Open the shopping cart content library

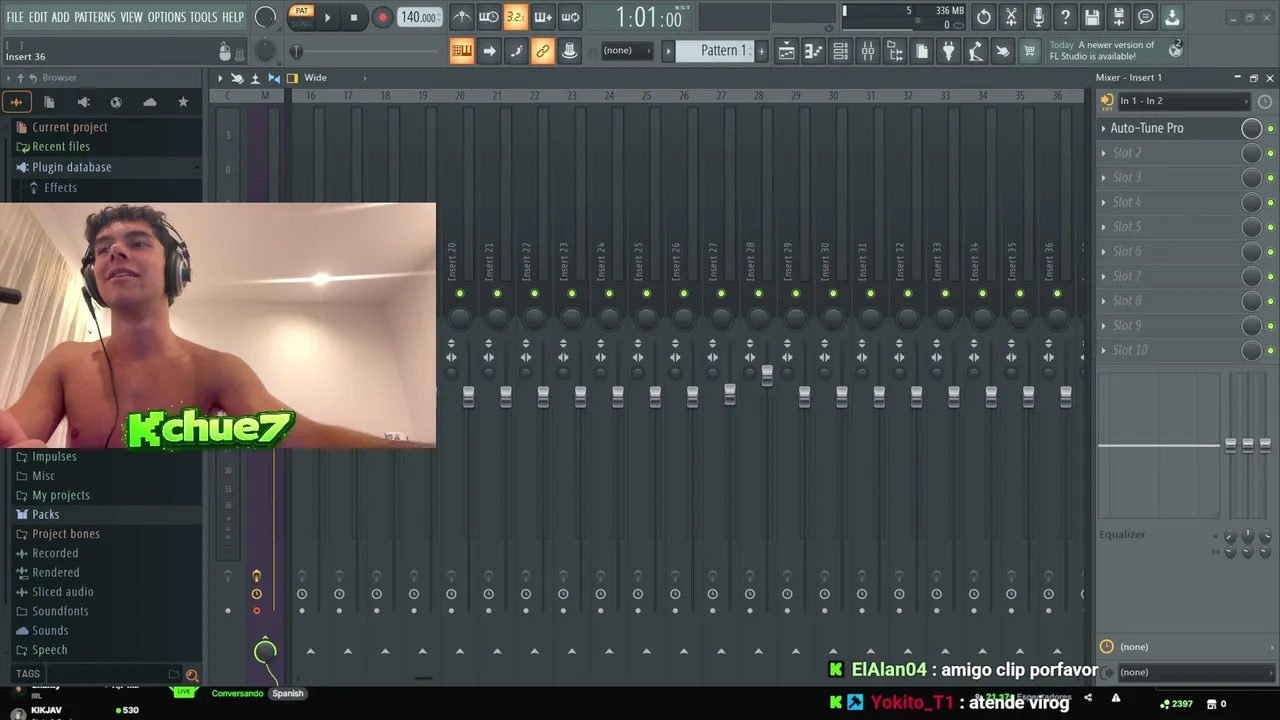coord(1030,51)
